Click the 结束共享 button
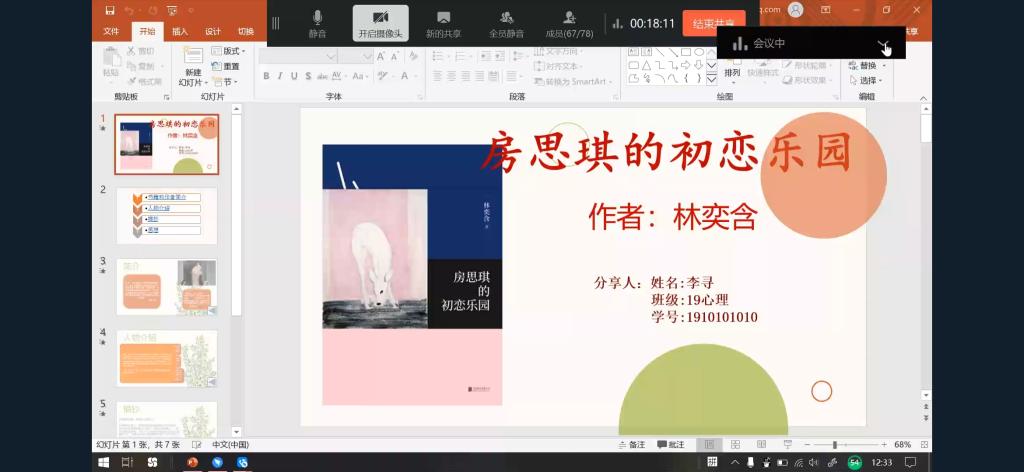The height and width of the screenshot is (472, 1024). 714,23
